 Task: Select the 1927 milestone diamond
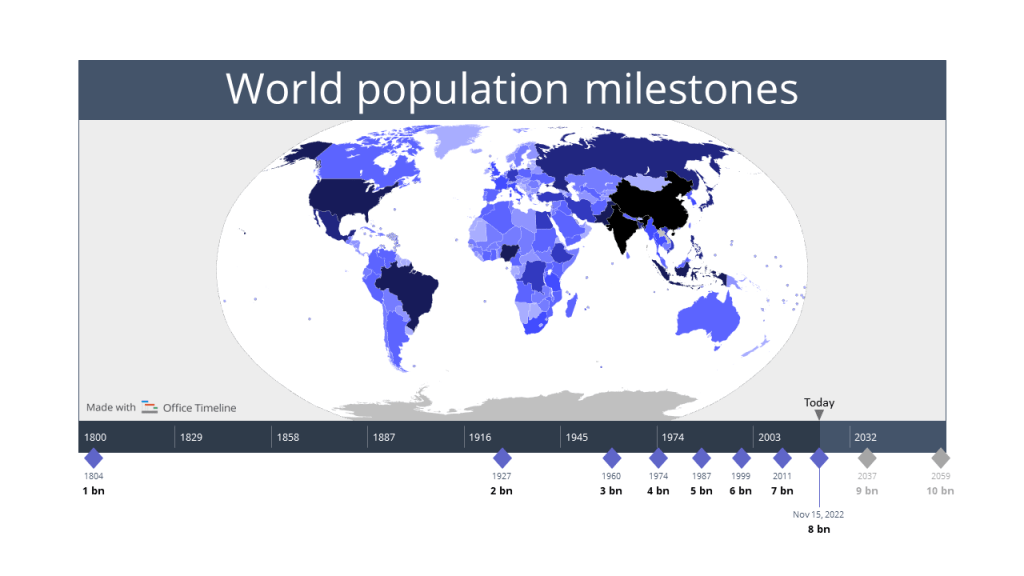click(504, 460)
